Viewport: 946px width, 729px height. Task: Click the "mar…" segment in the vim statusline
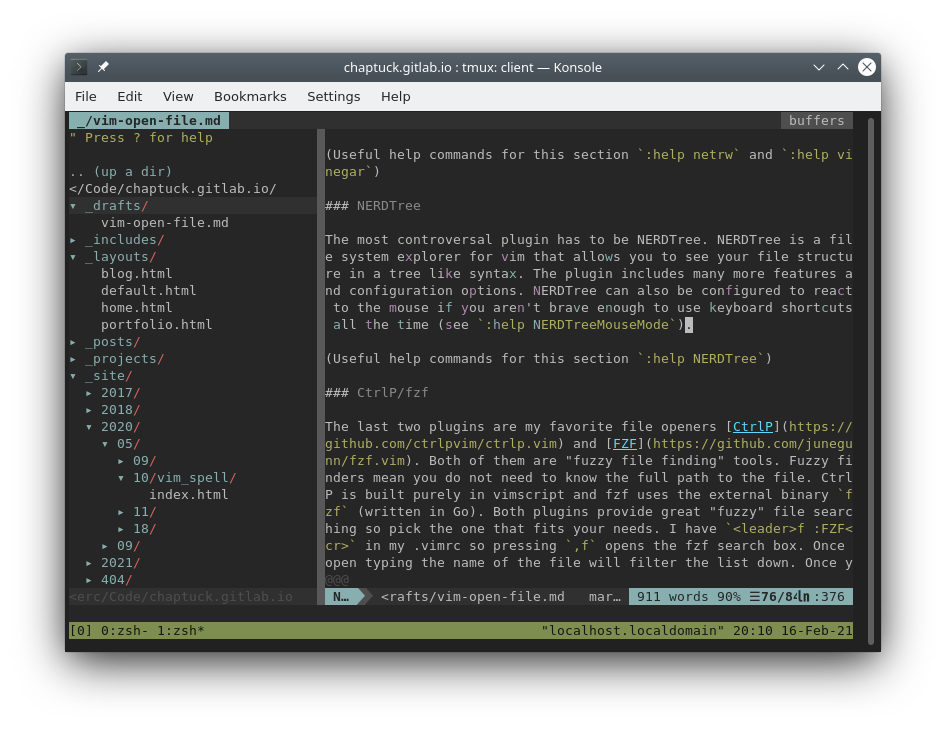click(x=605, y=596)
